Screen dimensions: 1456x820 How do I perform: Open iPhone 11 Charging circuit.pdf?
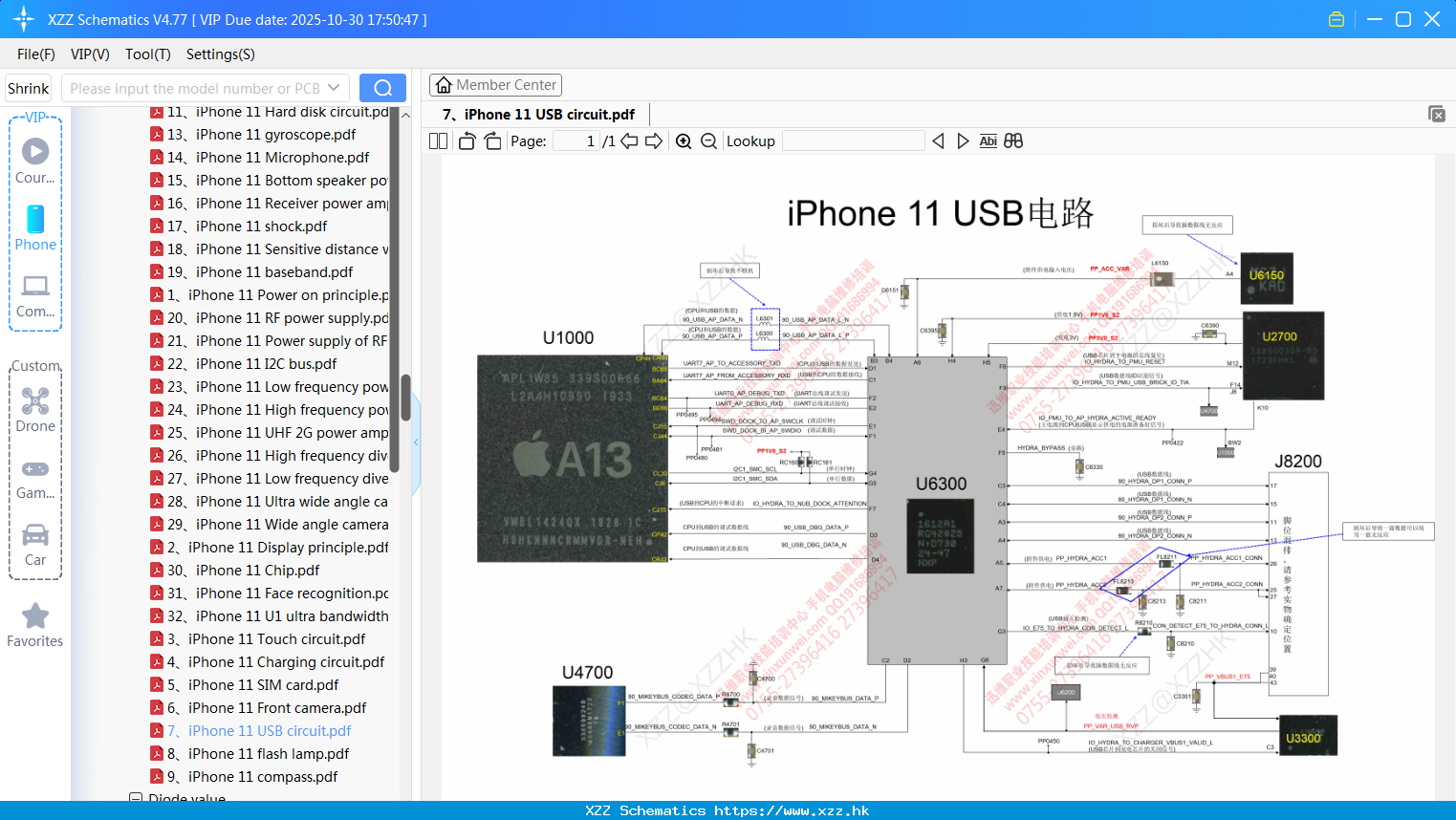tap(268, 662)
